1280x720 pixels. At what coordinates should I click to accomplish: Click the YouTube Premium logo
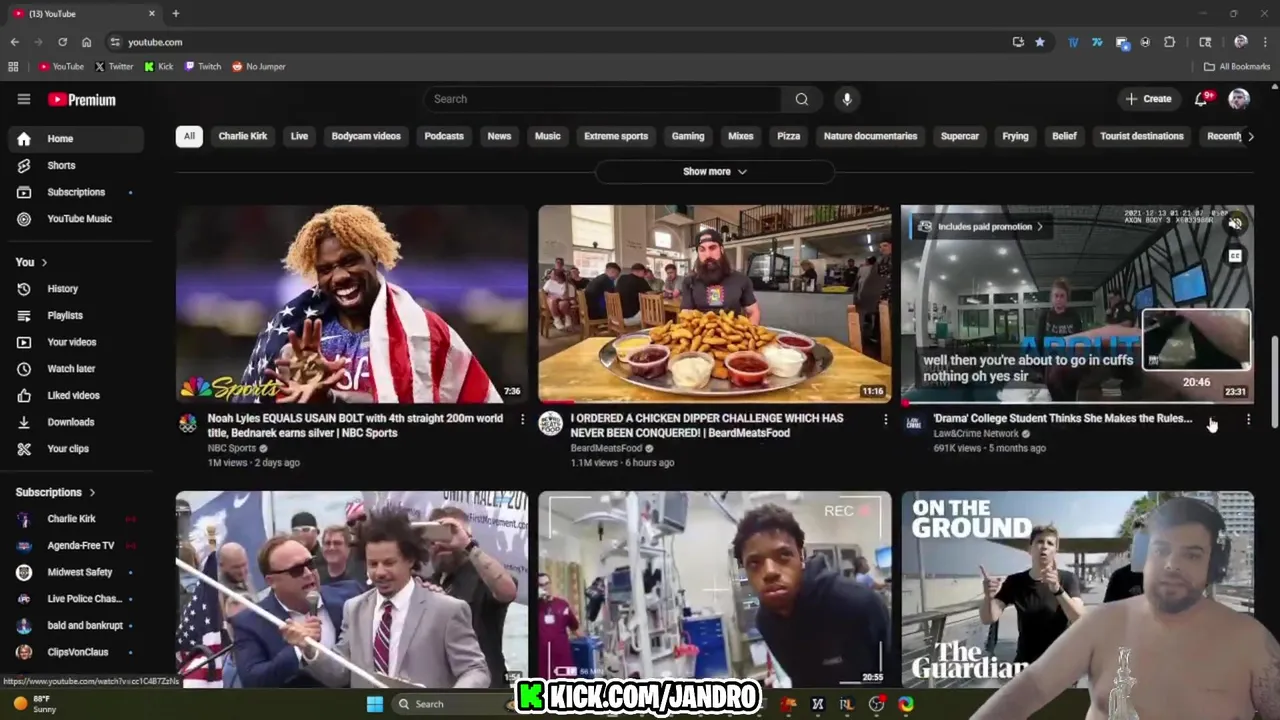pyautogui.click(x=82, y=99)
